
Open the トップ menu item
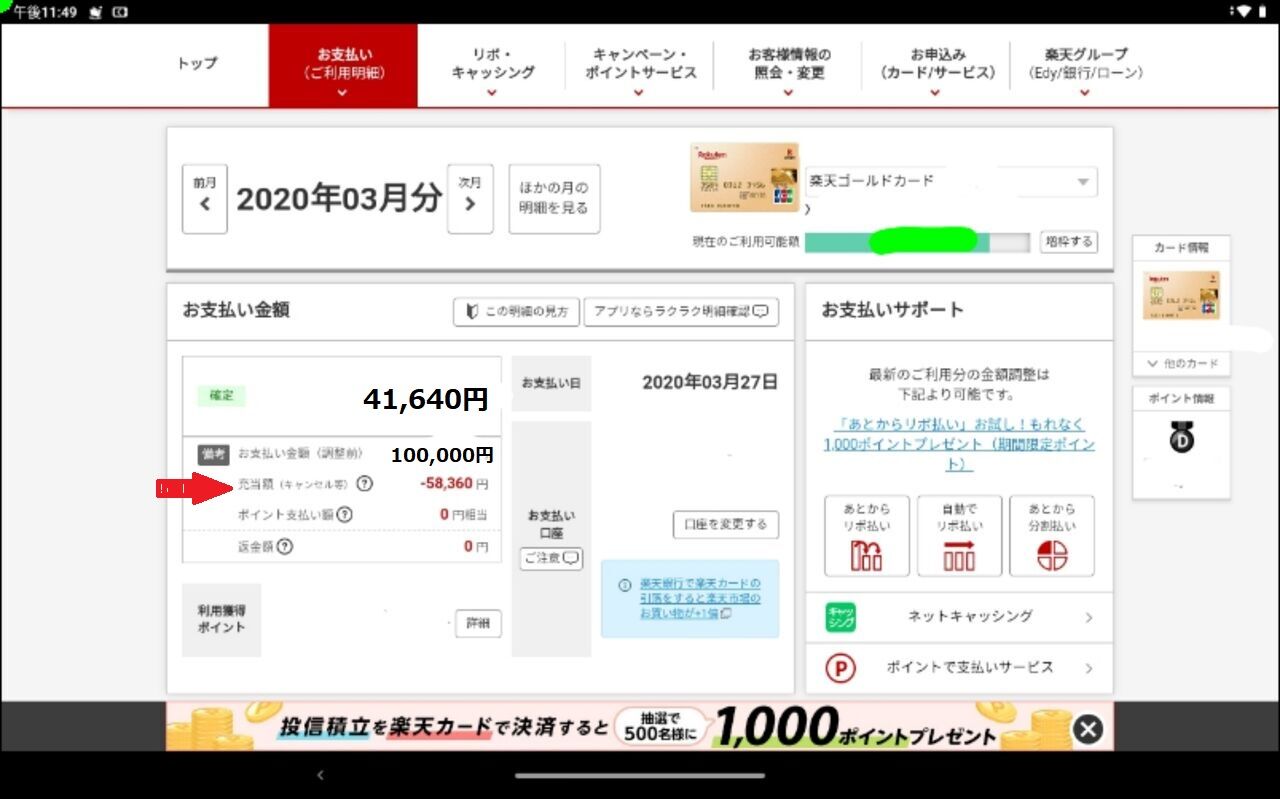pos(197,63)
